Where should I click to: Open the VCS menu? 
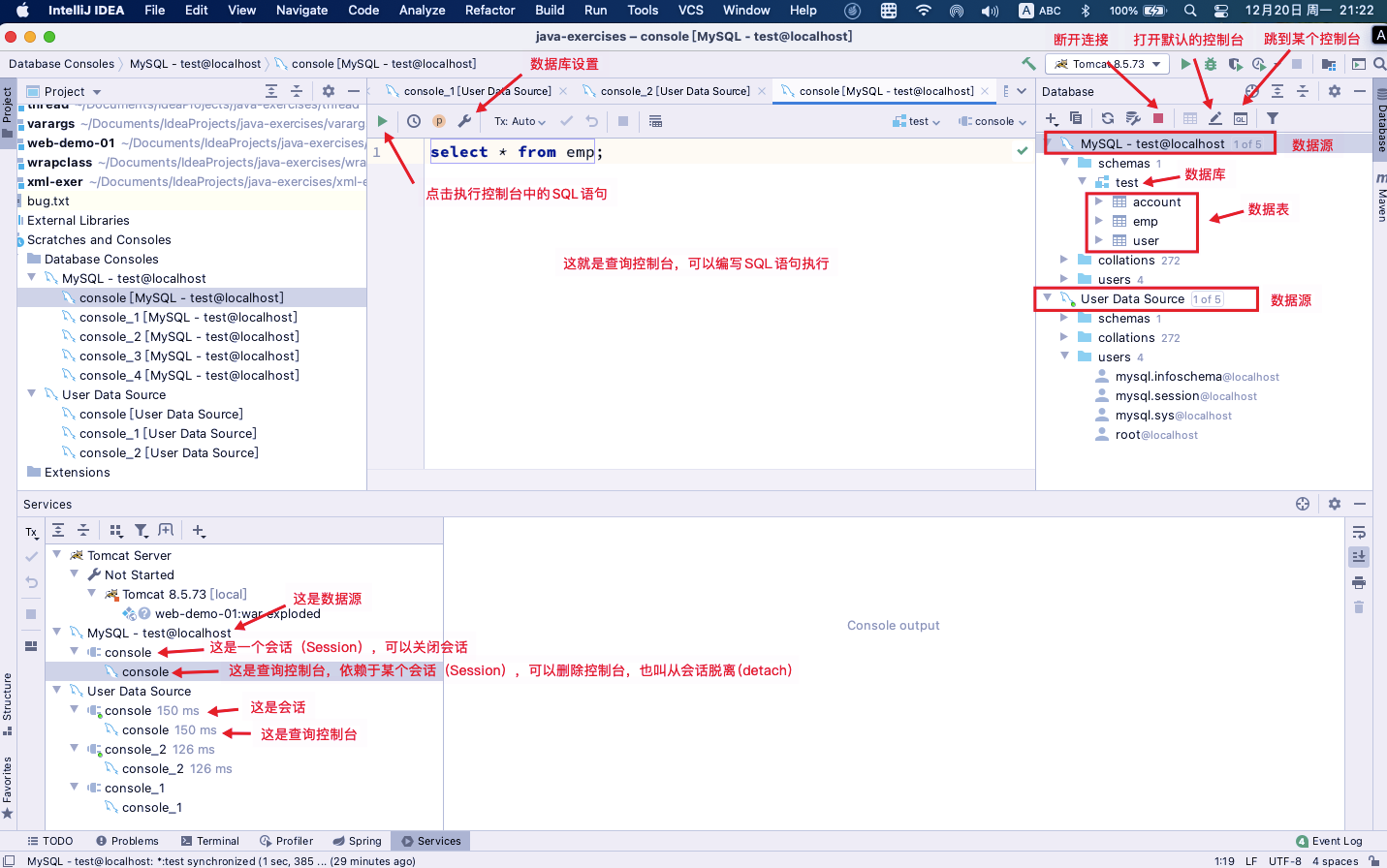pos(691,10)
